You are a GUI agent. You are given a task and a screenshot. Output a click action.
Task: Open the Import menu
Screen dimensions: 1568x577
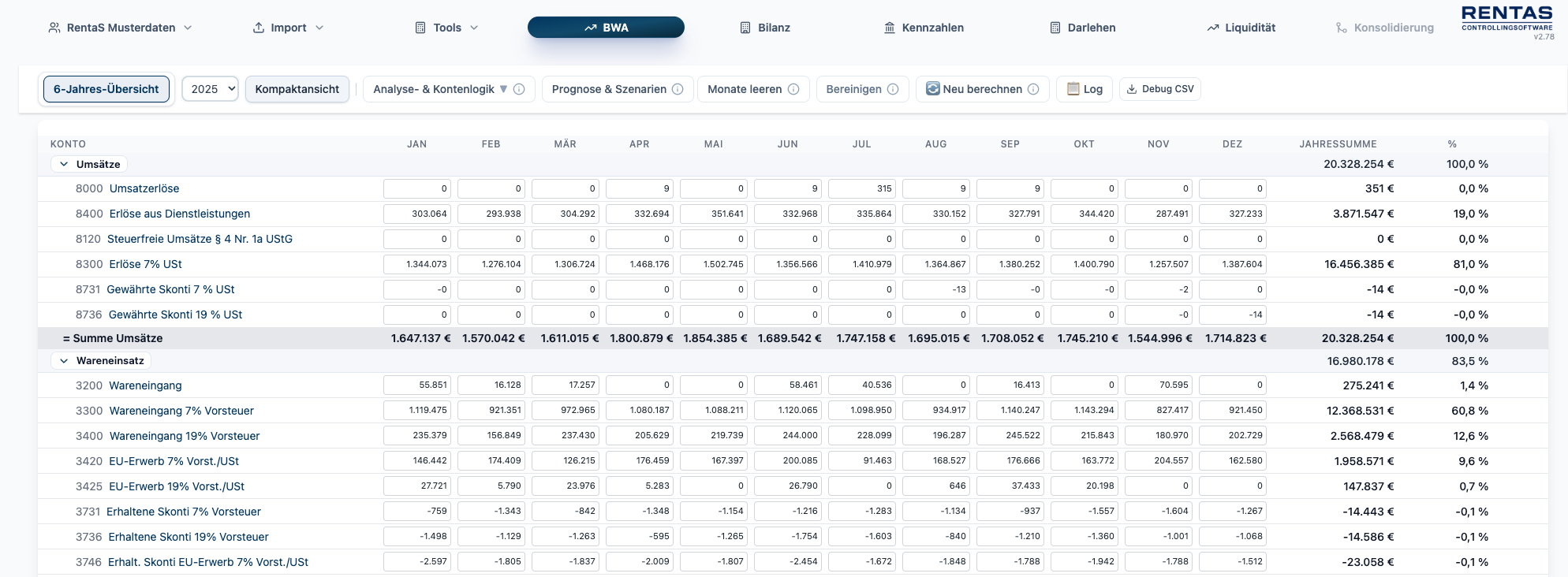point(288,28)
